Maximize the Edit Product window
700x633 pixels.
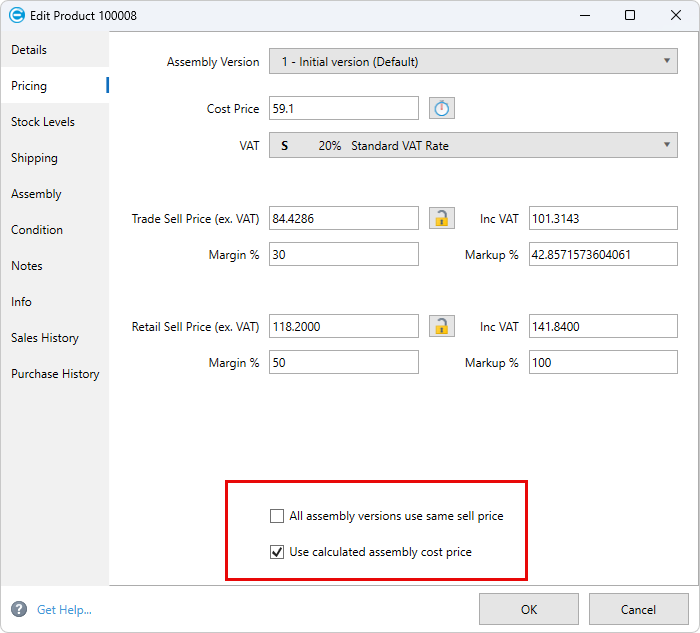629,15
